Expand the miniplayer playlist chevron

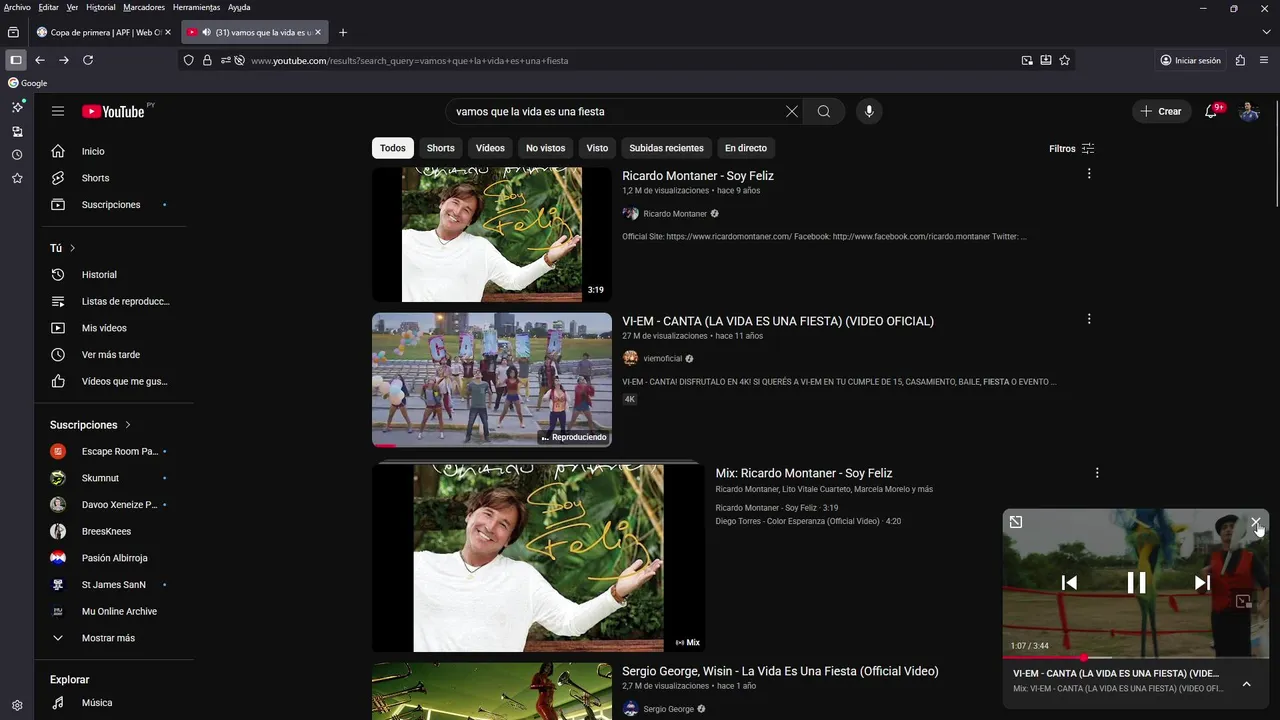click(x=1246, y=684)
